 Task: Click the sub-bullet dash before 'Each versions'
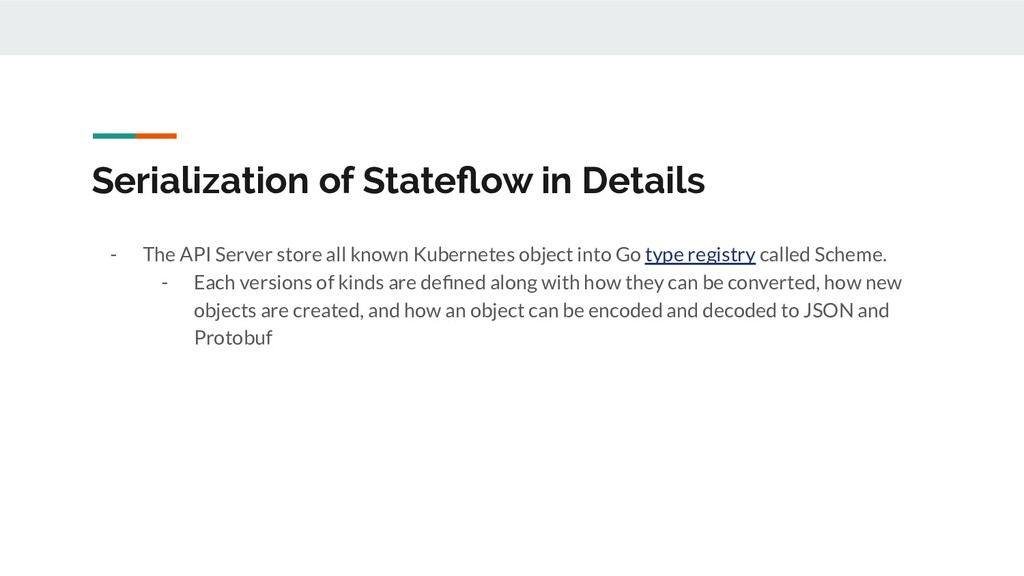[165, 283]
